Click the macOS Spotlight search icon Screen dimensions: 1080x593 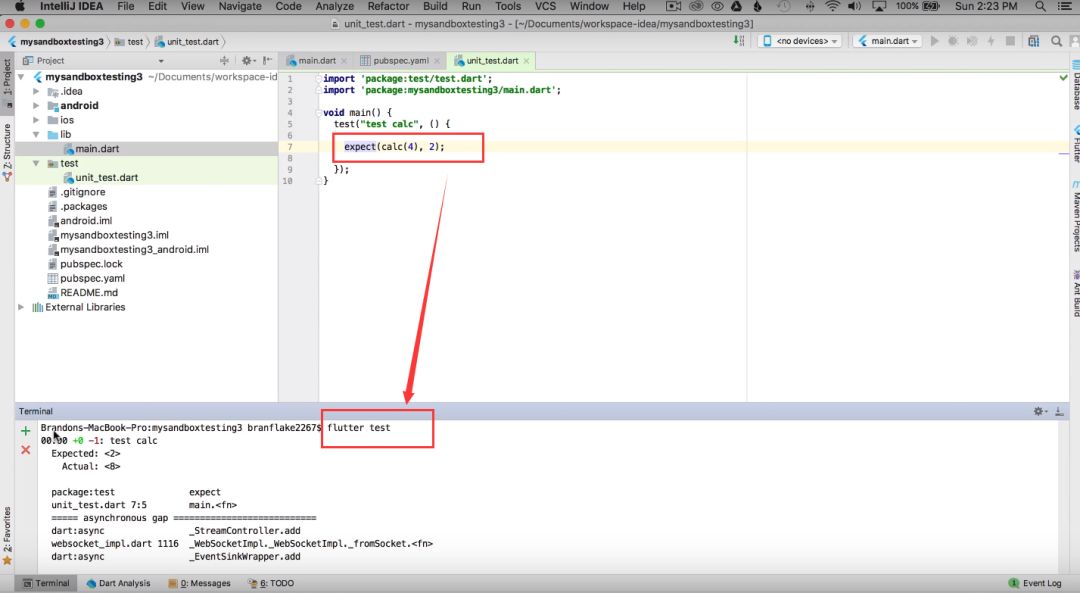point(1040,6)
